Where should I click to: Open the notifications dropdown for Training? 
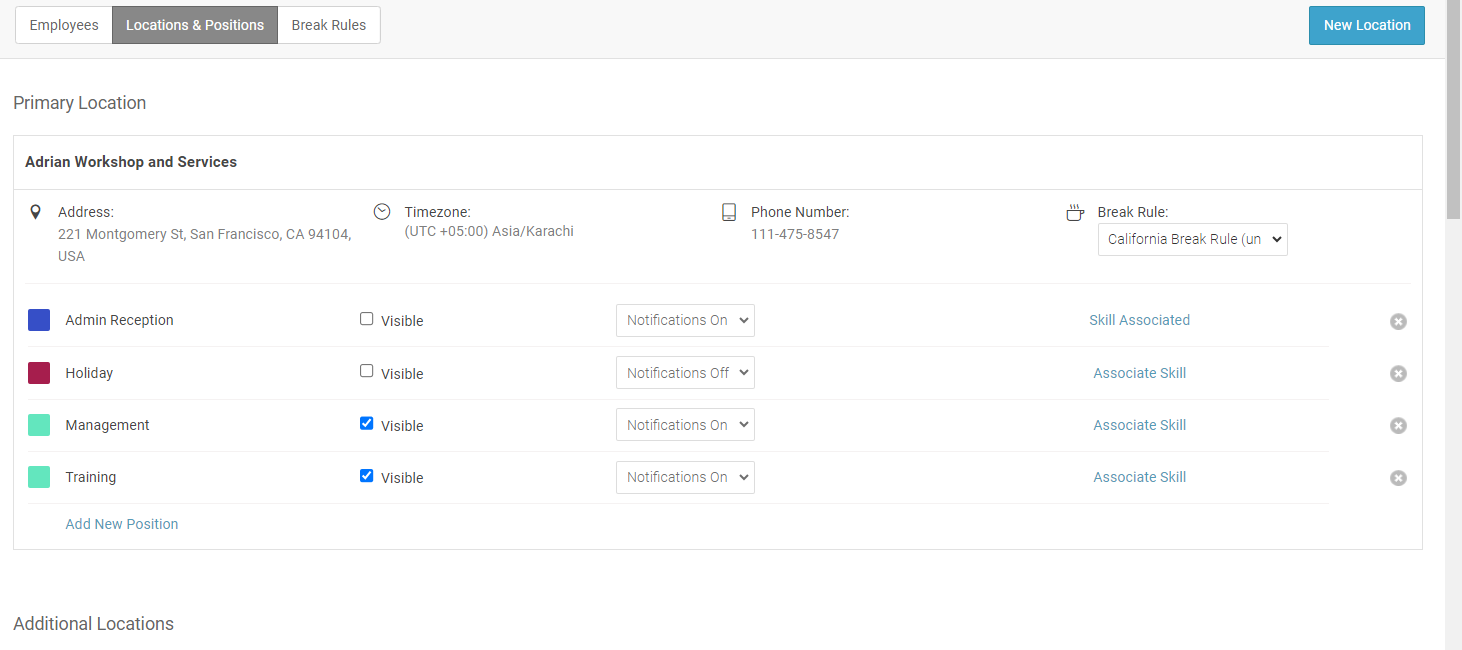point(685,477)
